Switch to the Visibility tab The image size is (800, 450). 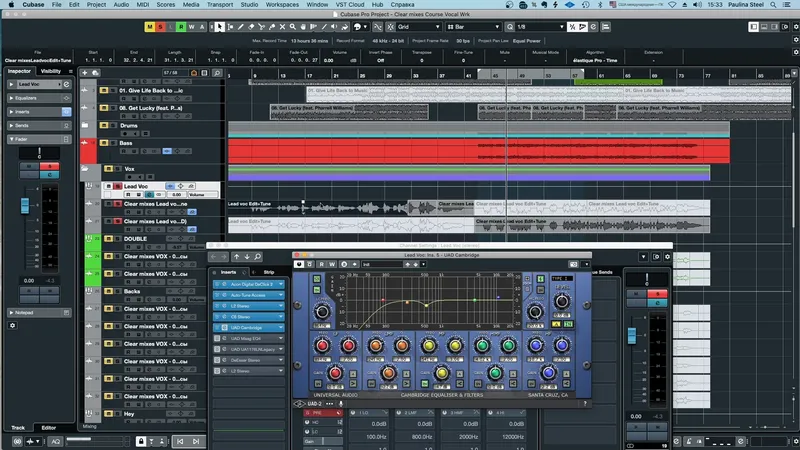click(51, 71)
